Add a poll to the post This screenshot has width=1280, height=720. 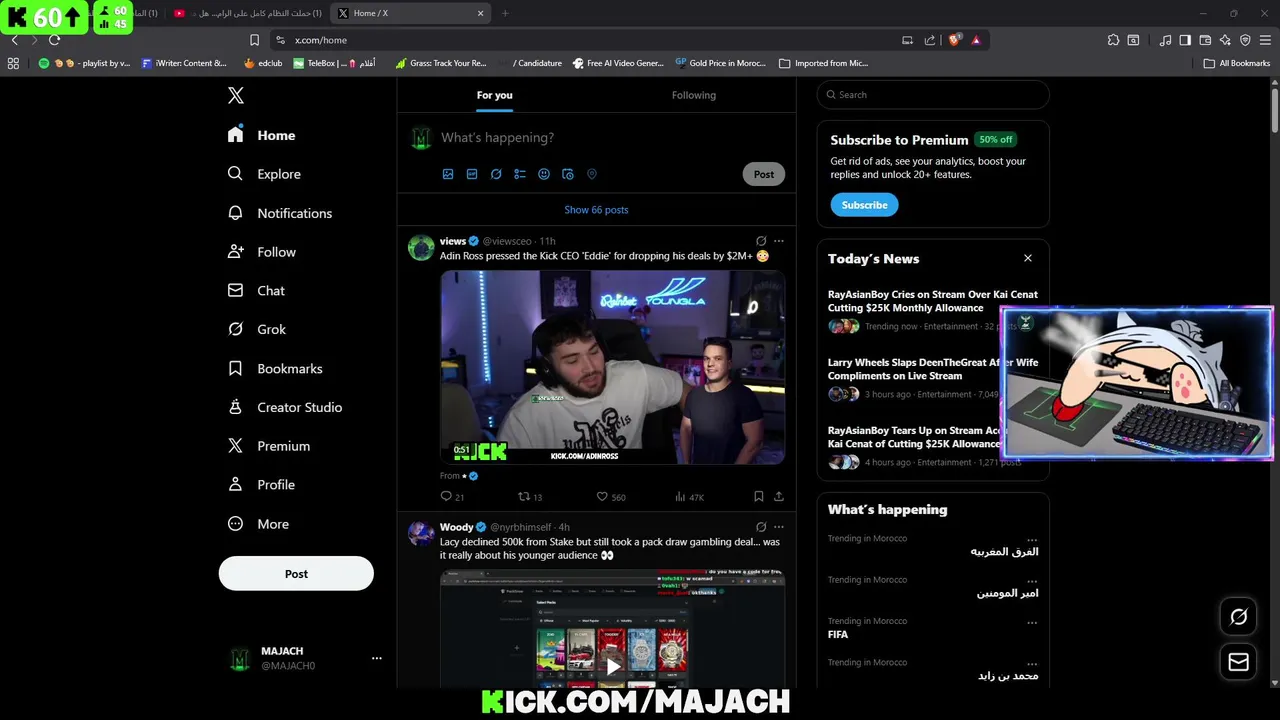click(x=520, y=174)
